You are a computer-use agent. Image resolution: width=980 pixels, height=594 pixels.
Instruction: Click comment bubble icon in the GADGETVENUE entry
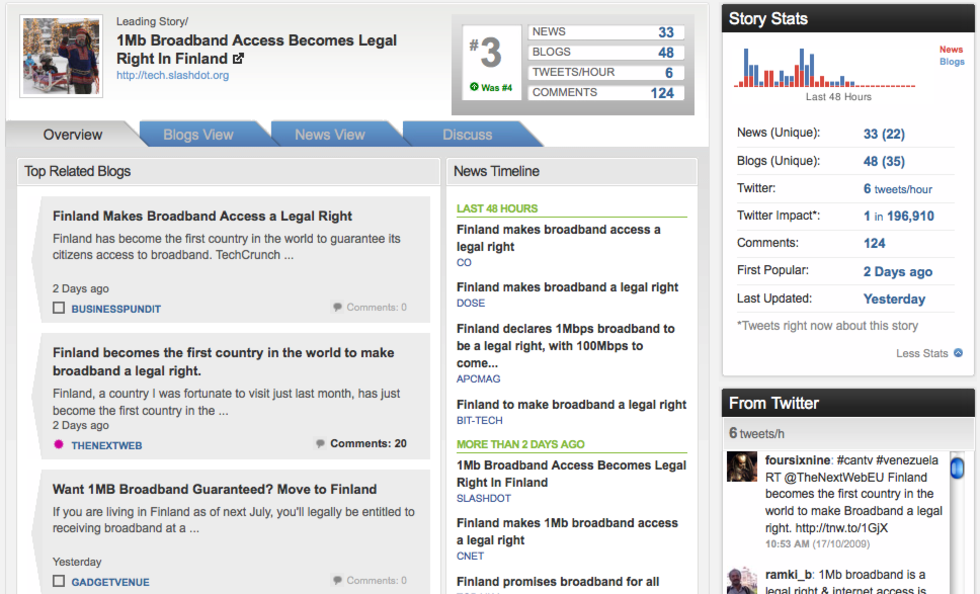337,581
